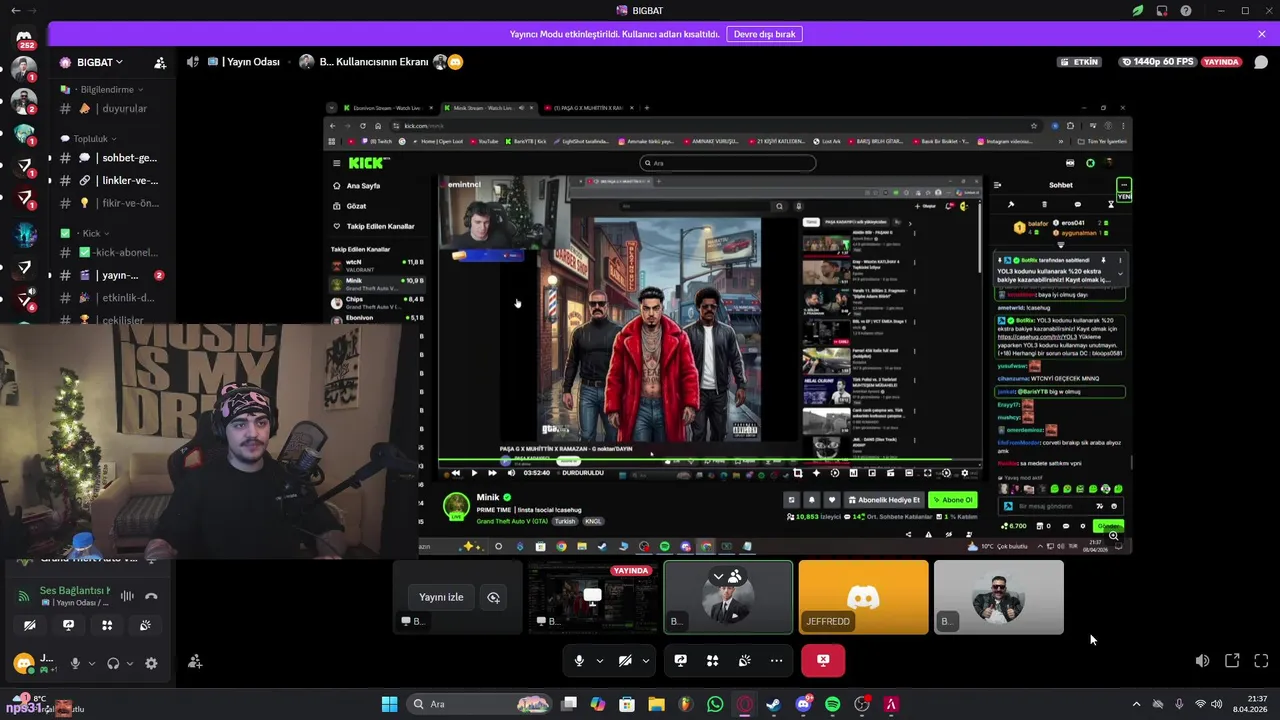Select stream thumbnail tile marked YAYINDA

593,597
